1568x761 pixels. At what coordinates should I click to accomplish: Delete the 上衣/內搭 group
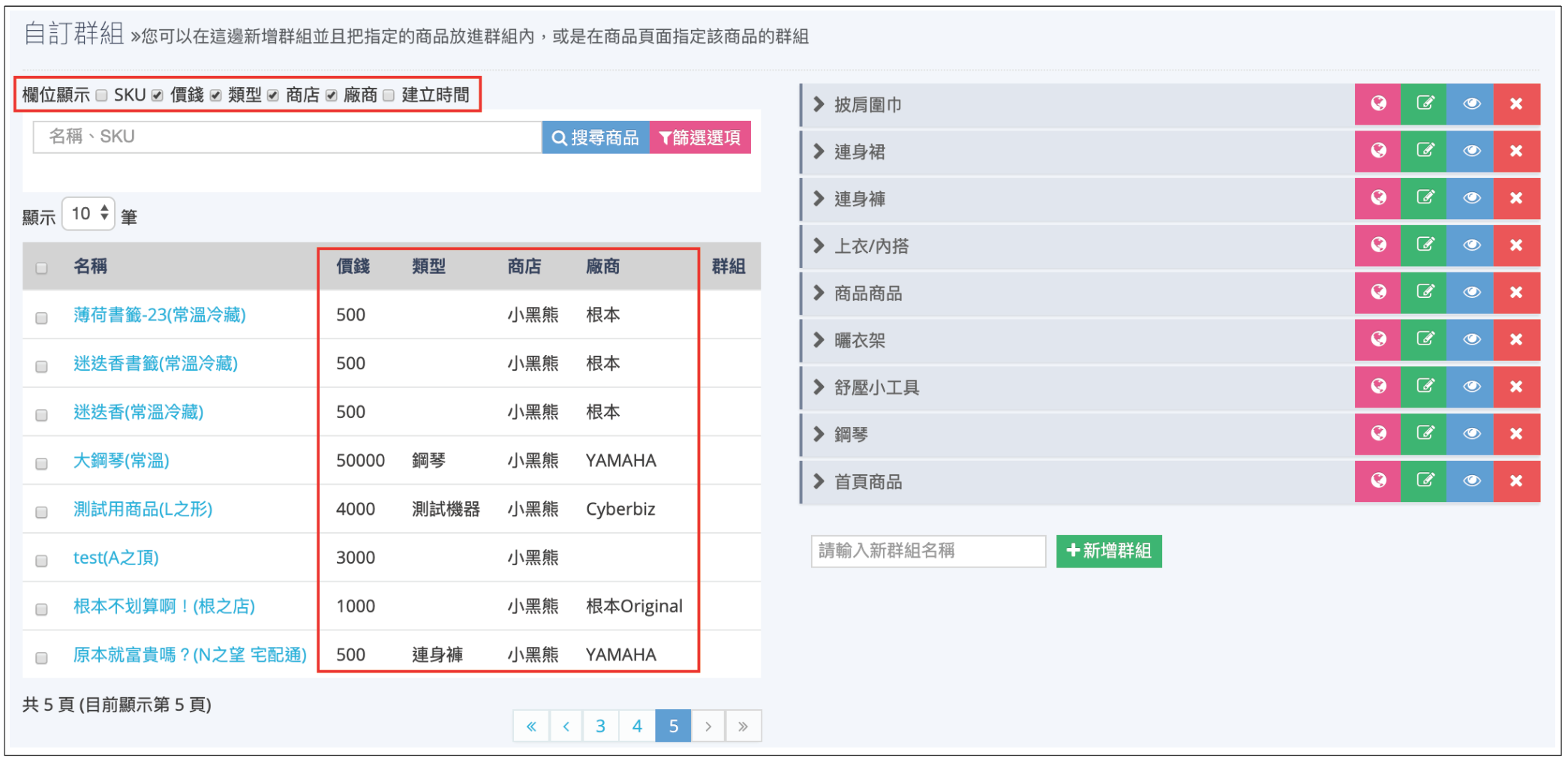click(x=1516, y=246)
